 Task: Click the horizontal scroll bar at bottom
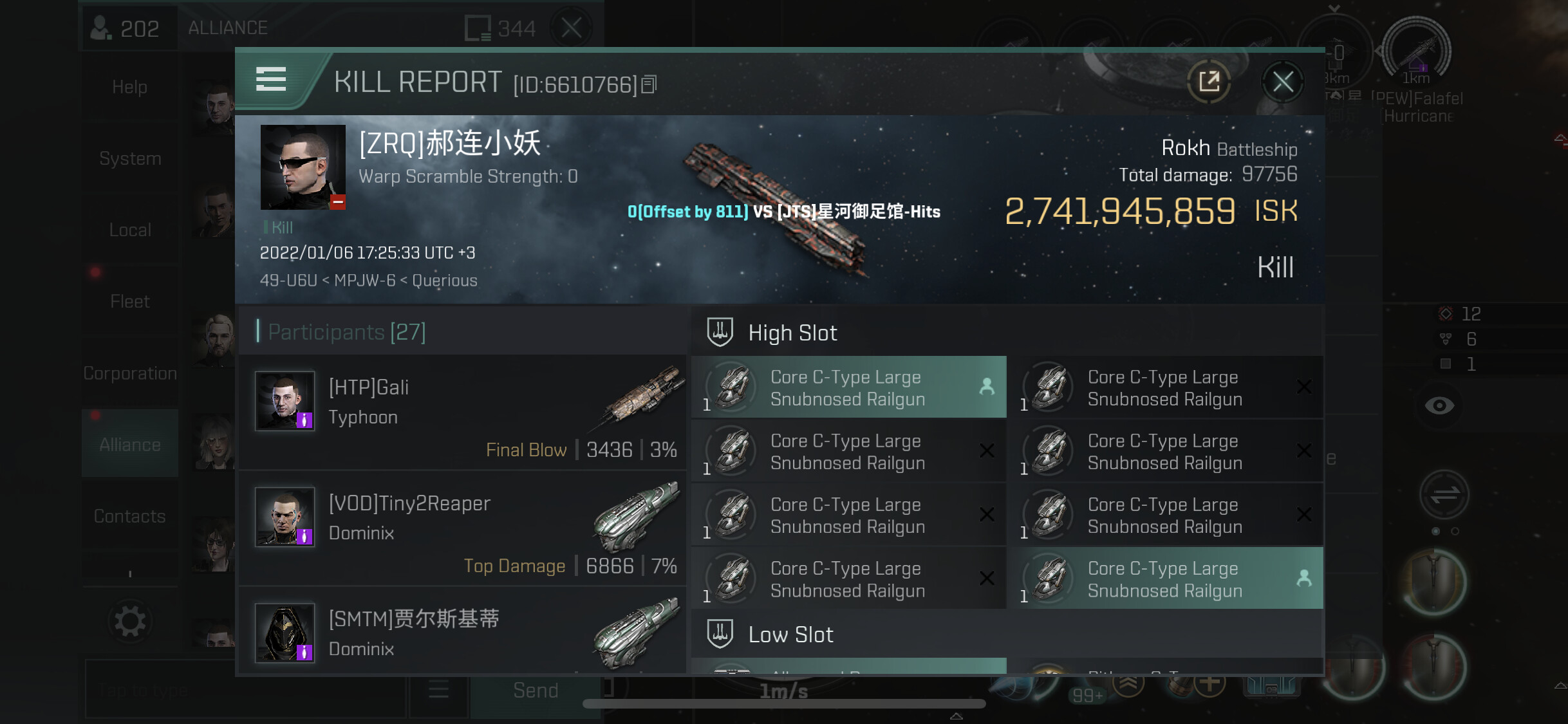point(784,703)
